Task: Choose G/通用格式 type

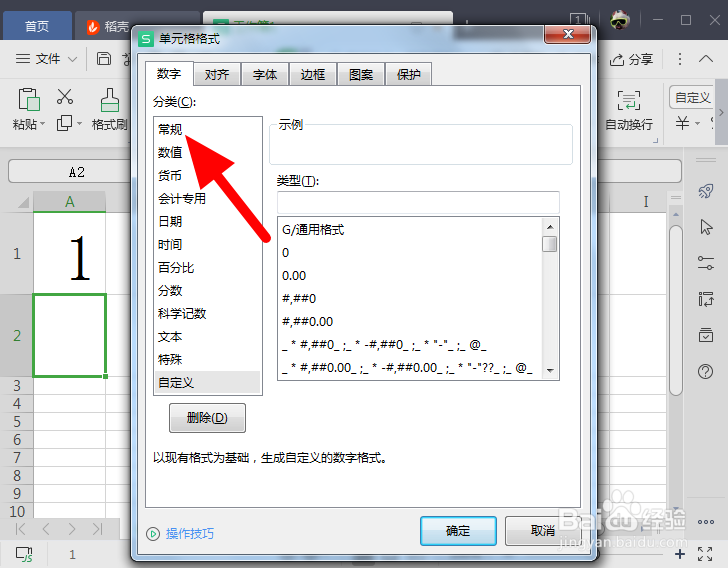Action: tap(410, 229)
